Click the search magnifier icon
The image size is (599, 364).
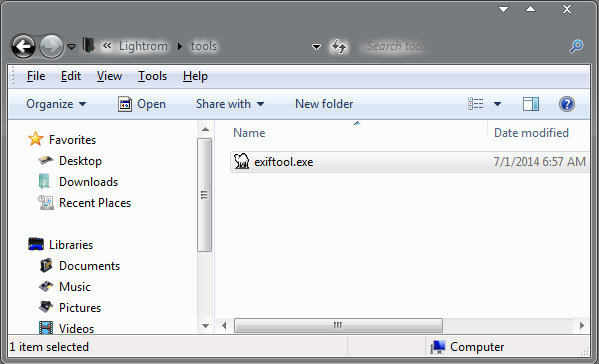click(576, 46)
